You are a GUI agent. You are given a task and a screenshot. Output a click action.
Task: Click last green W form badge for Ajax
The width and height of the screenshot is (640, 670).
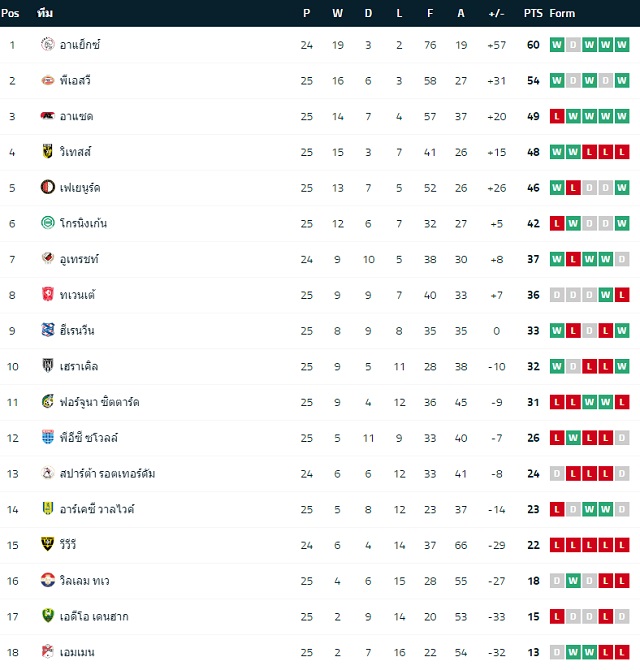[x=622, y=44]
